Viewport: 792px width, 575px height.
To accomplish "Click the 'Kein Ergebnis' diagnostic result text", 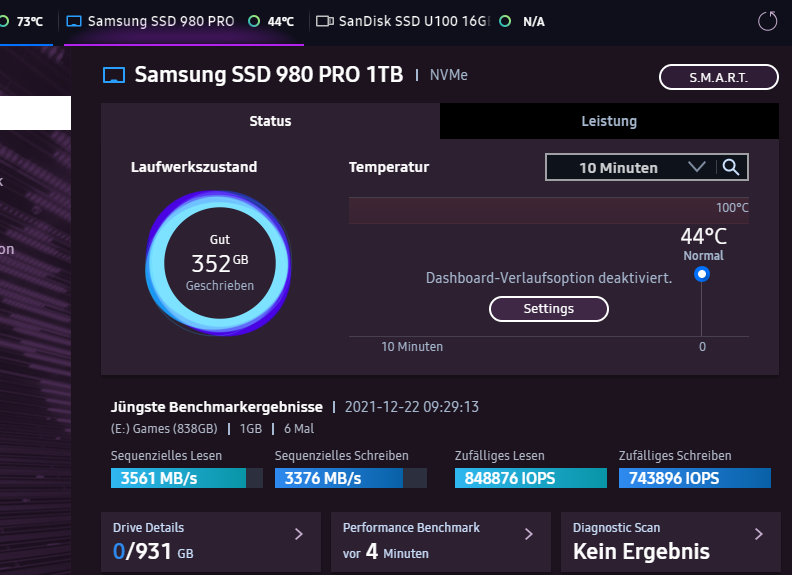I will [x=641, y=551].
